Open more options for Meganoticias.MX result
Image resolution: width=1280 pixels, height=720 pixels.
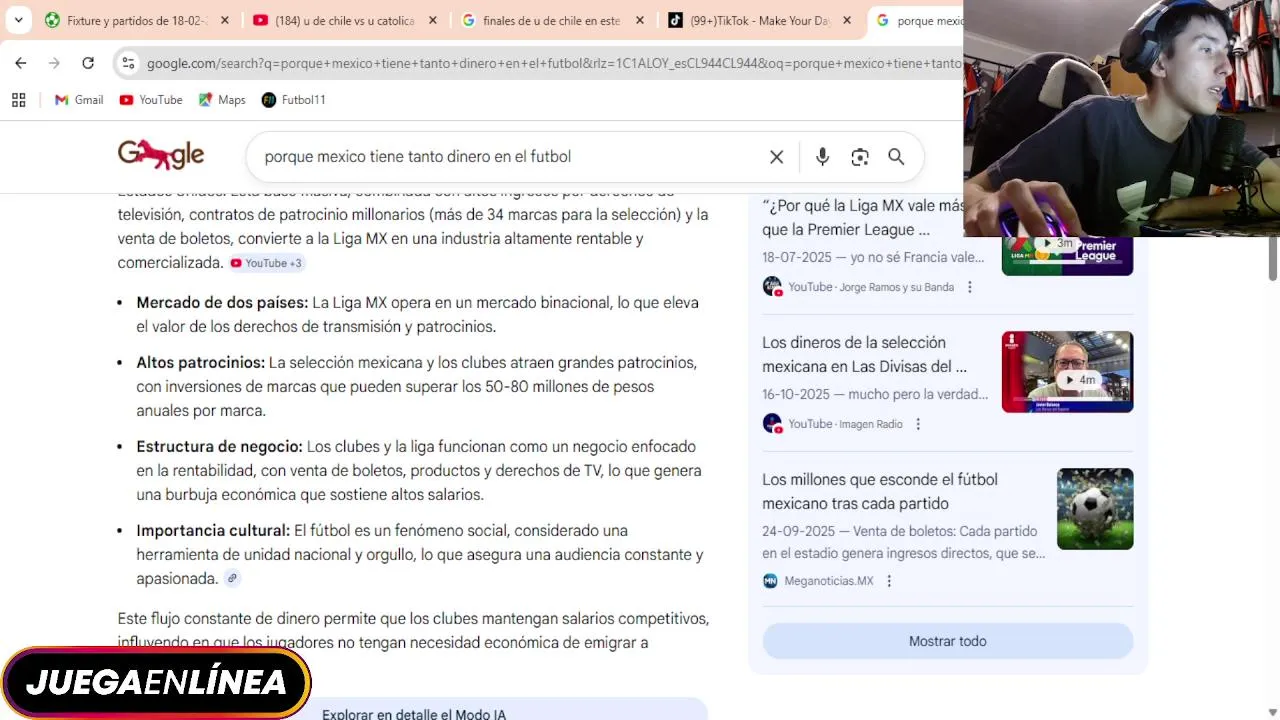[x=889, y=581]
